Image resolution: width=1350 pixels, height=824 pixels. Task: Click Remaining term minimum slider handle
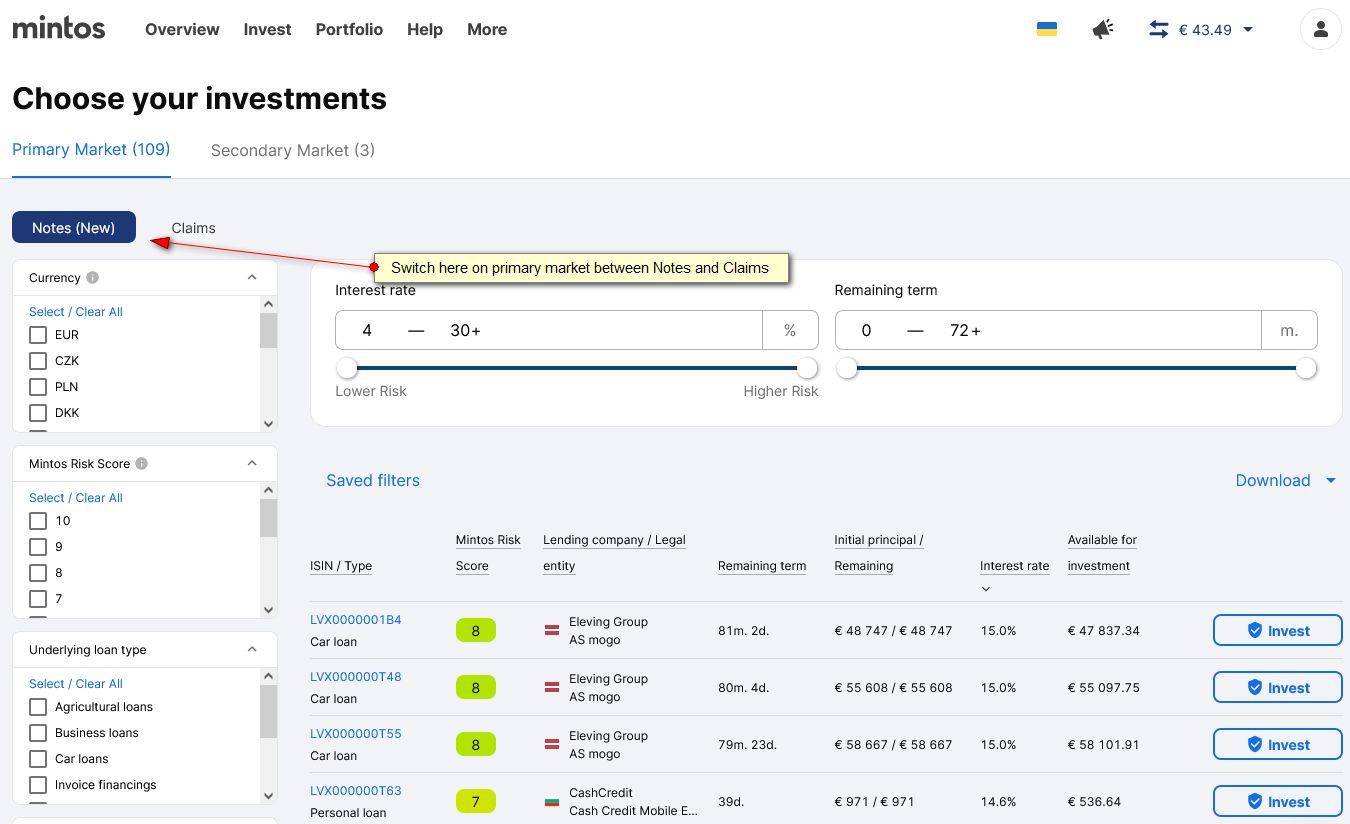pos(847,368)
